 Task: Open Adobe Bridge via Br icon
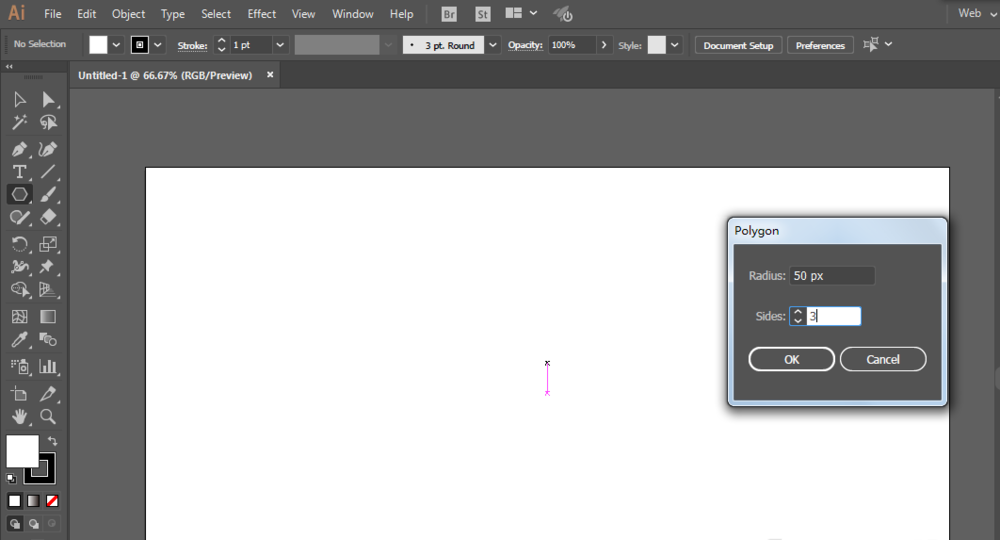450,14
